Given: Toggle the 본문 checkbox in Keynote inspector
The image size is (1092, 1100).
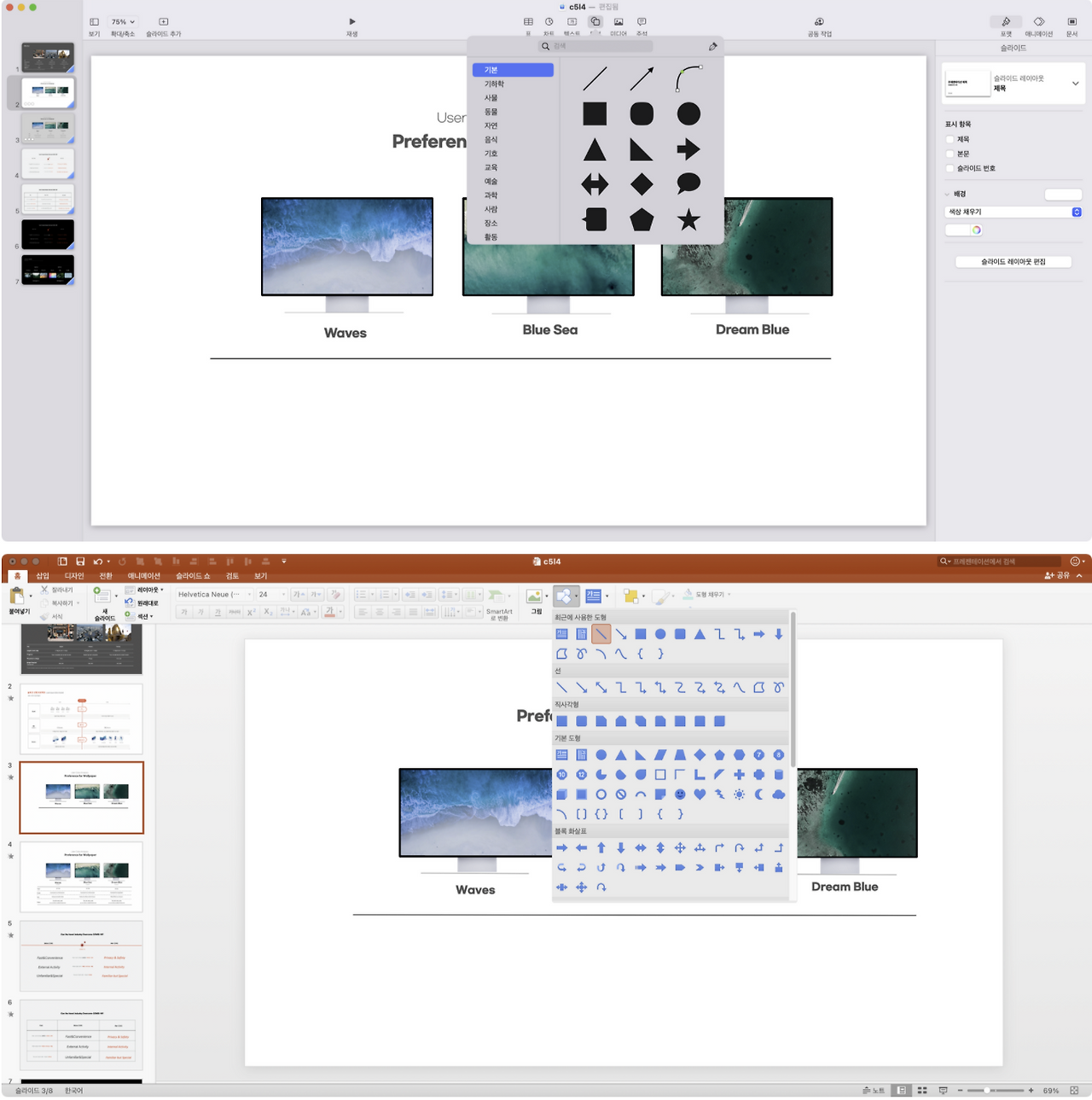Looking at the screenshot, I should 950,154.
